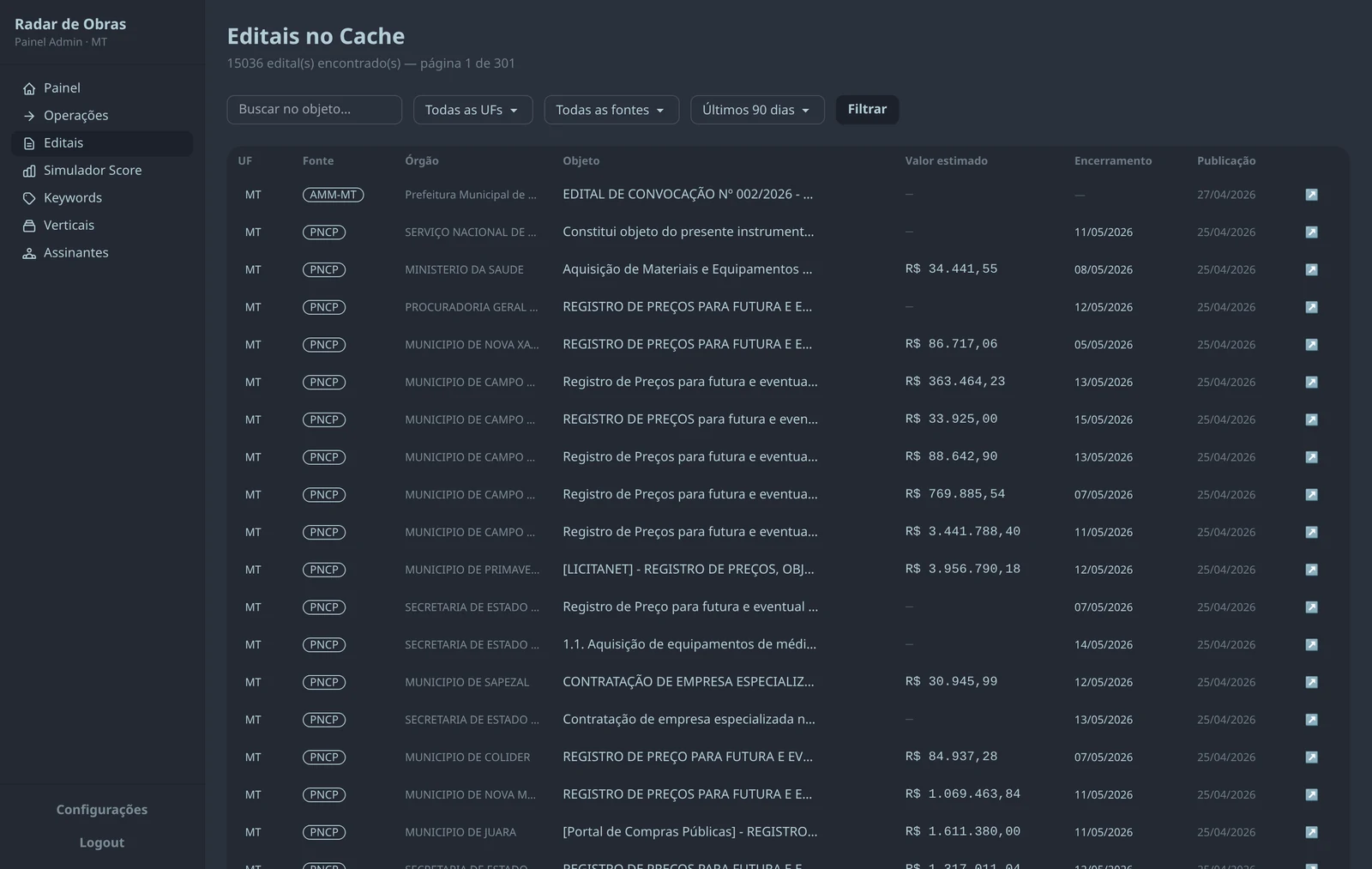This screenshot has height=869, width=1372.
Task: Click the Objeto column header
Action: click(x=581, y=161)
